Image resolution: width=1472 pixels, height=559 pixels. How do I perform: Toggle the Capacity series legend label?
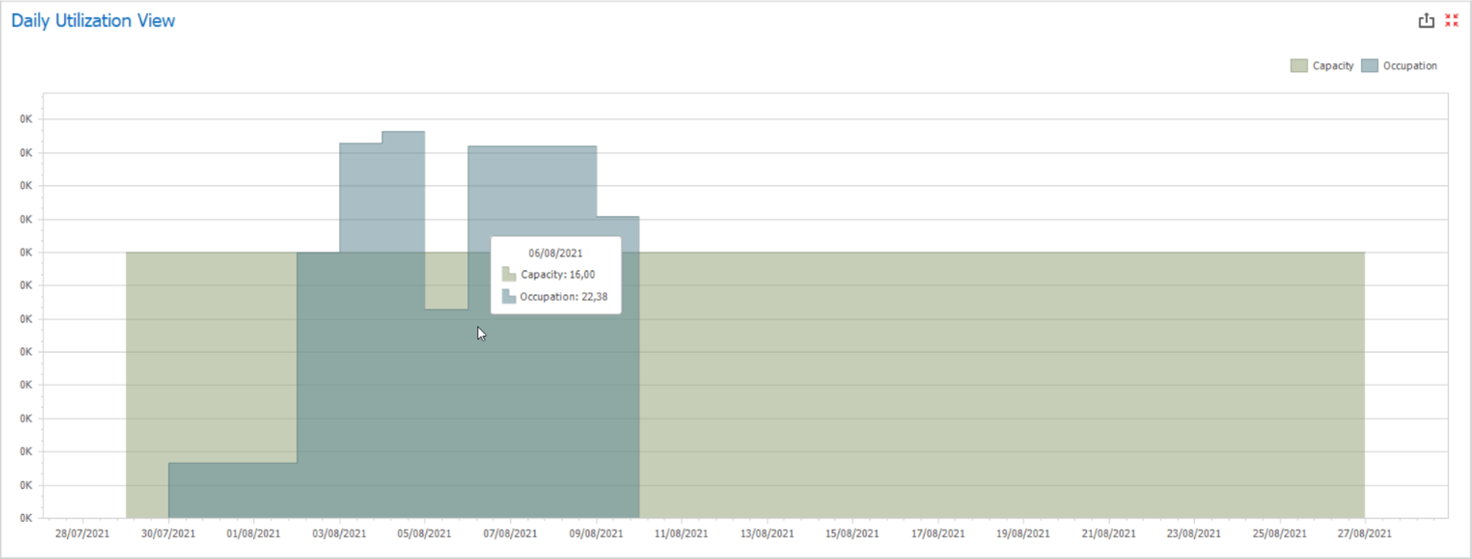point(1332,66)
